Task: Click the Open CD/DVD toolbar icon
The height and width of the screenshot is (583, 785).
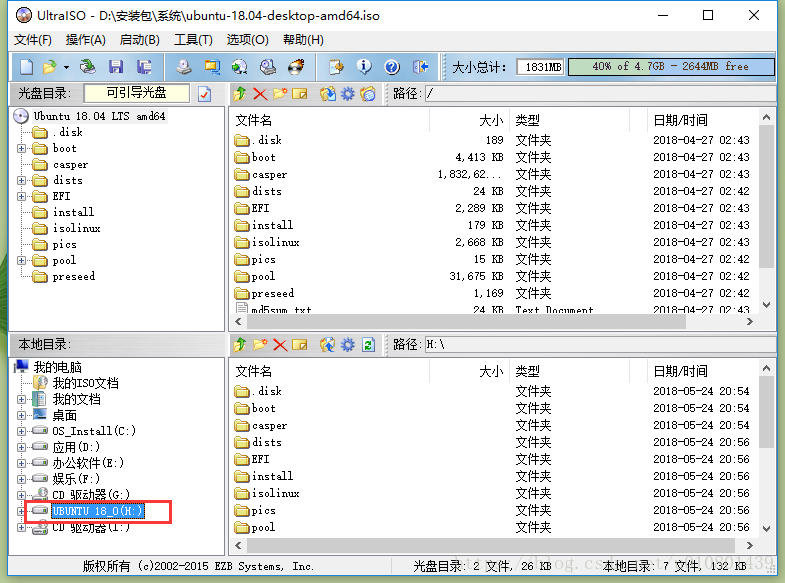Action: pos(88,67)
